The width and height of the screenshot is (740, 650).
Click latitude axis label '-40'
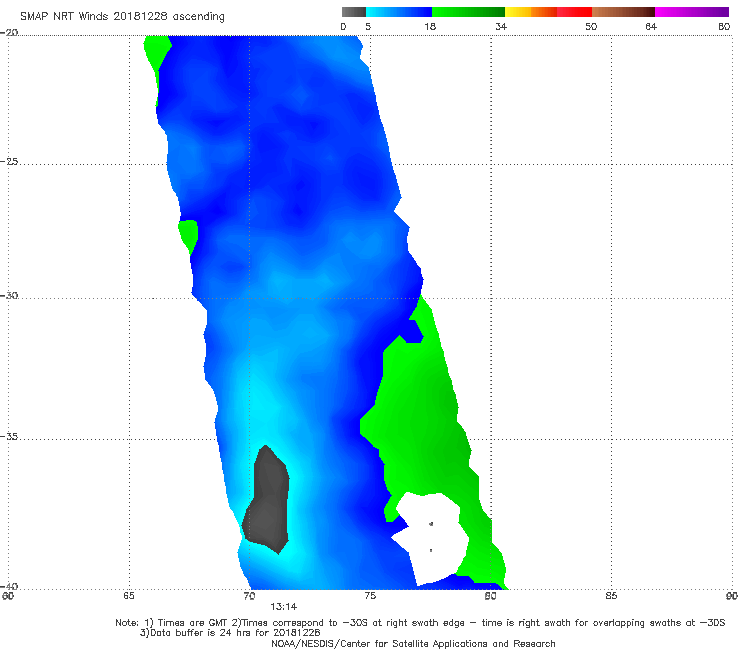point(9,586)
